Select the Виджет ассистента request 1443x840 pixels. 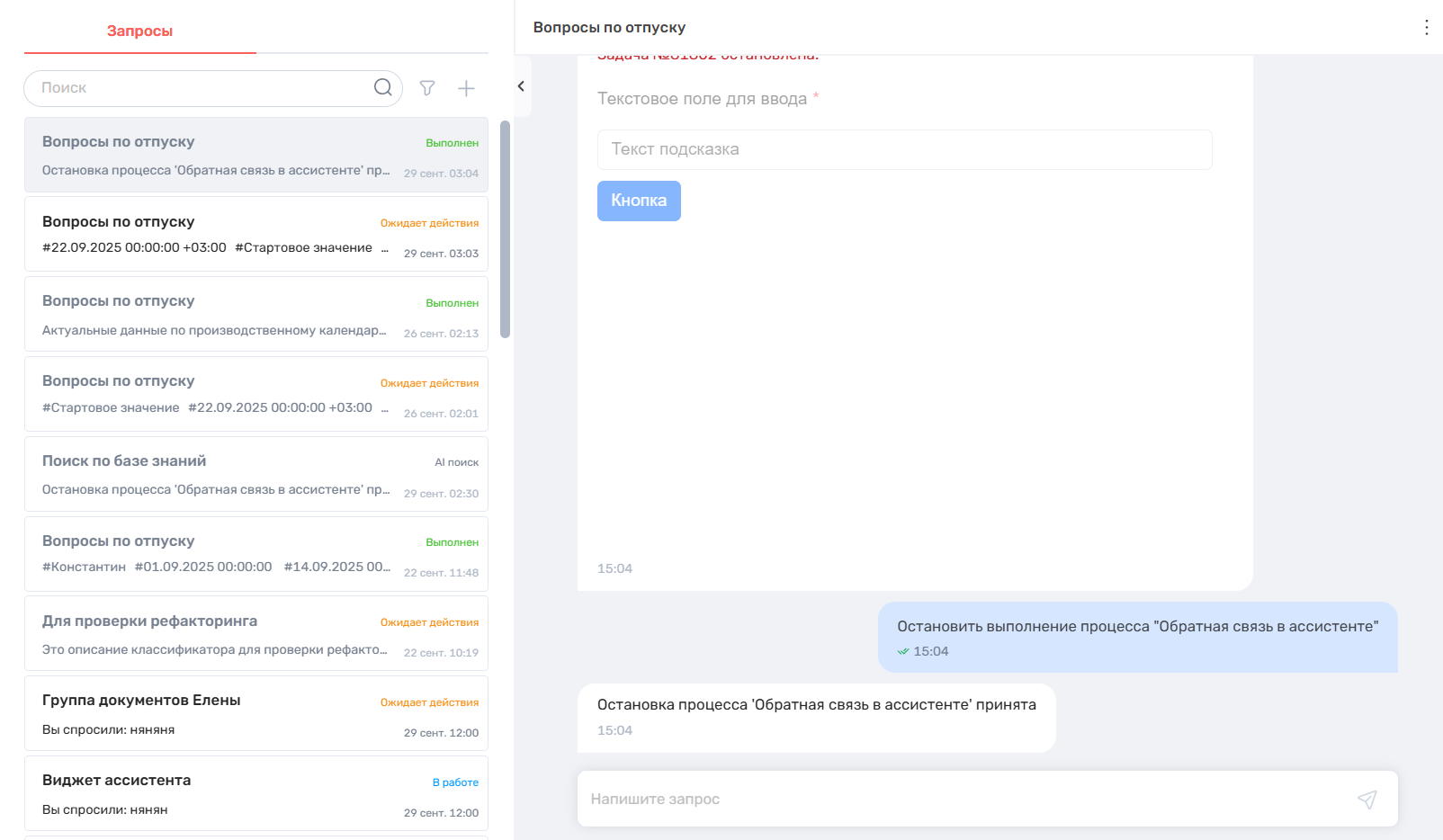256,793
